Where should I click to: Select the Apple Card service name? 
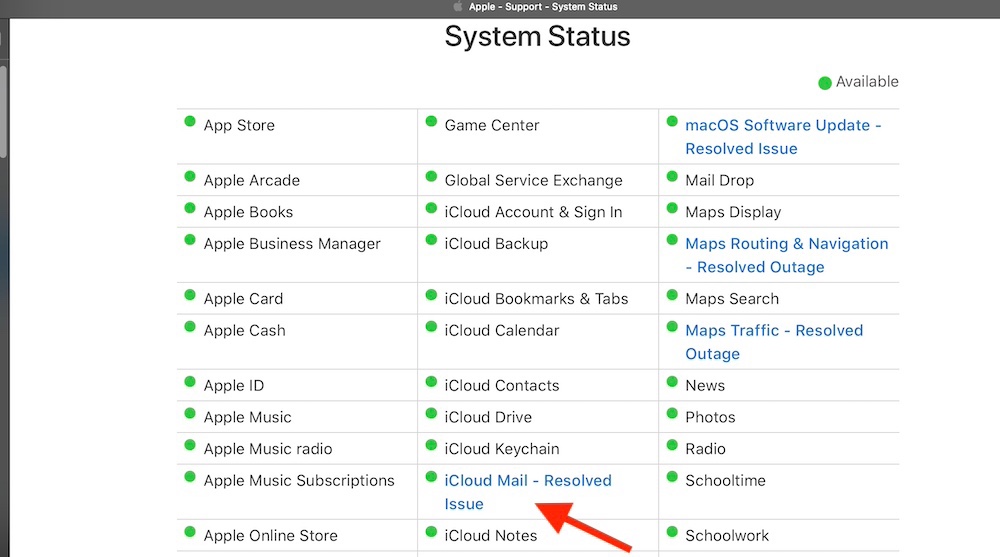pos(243,299)
